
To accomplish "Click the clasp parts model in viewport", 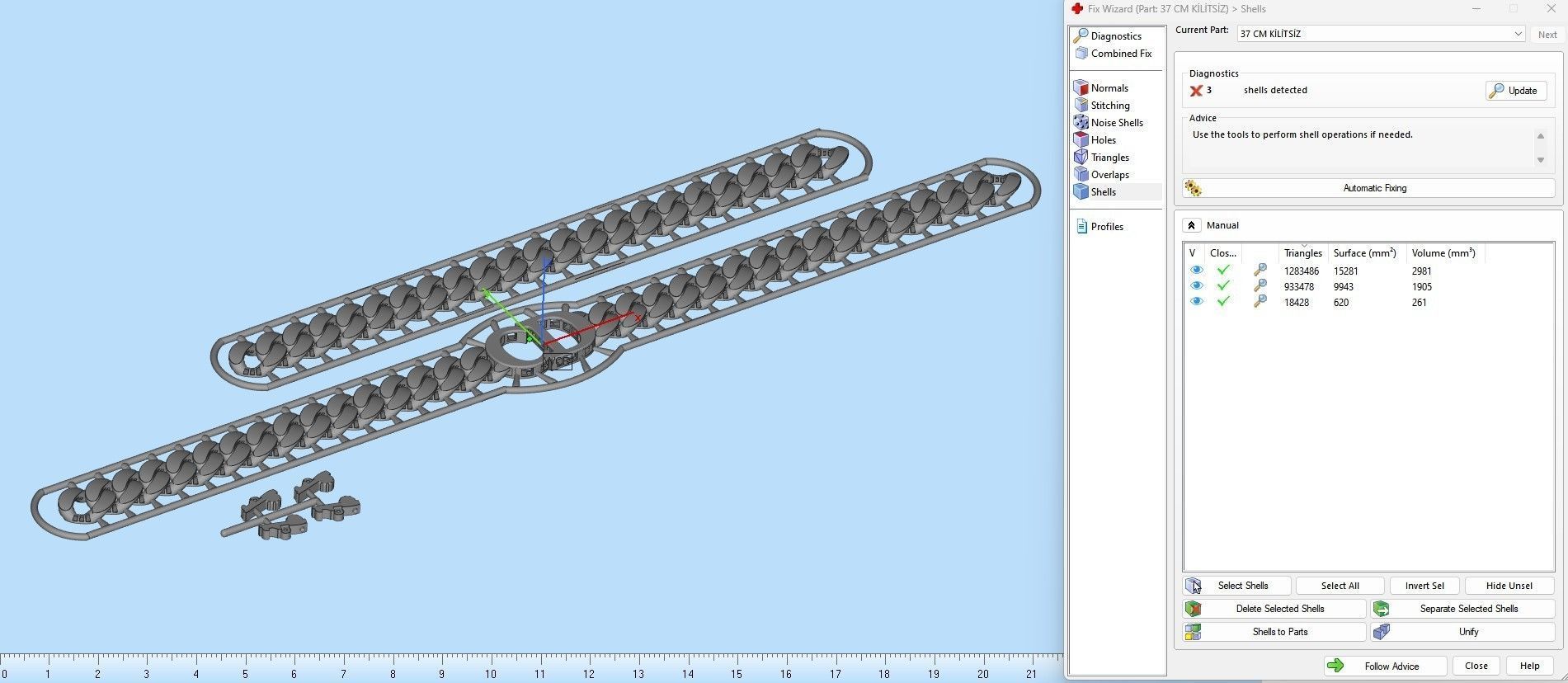I will pyautogui.click(x=290, y=508).
